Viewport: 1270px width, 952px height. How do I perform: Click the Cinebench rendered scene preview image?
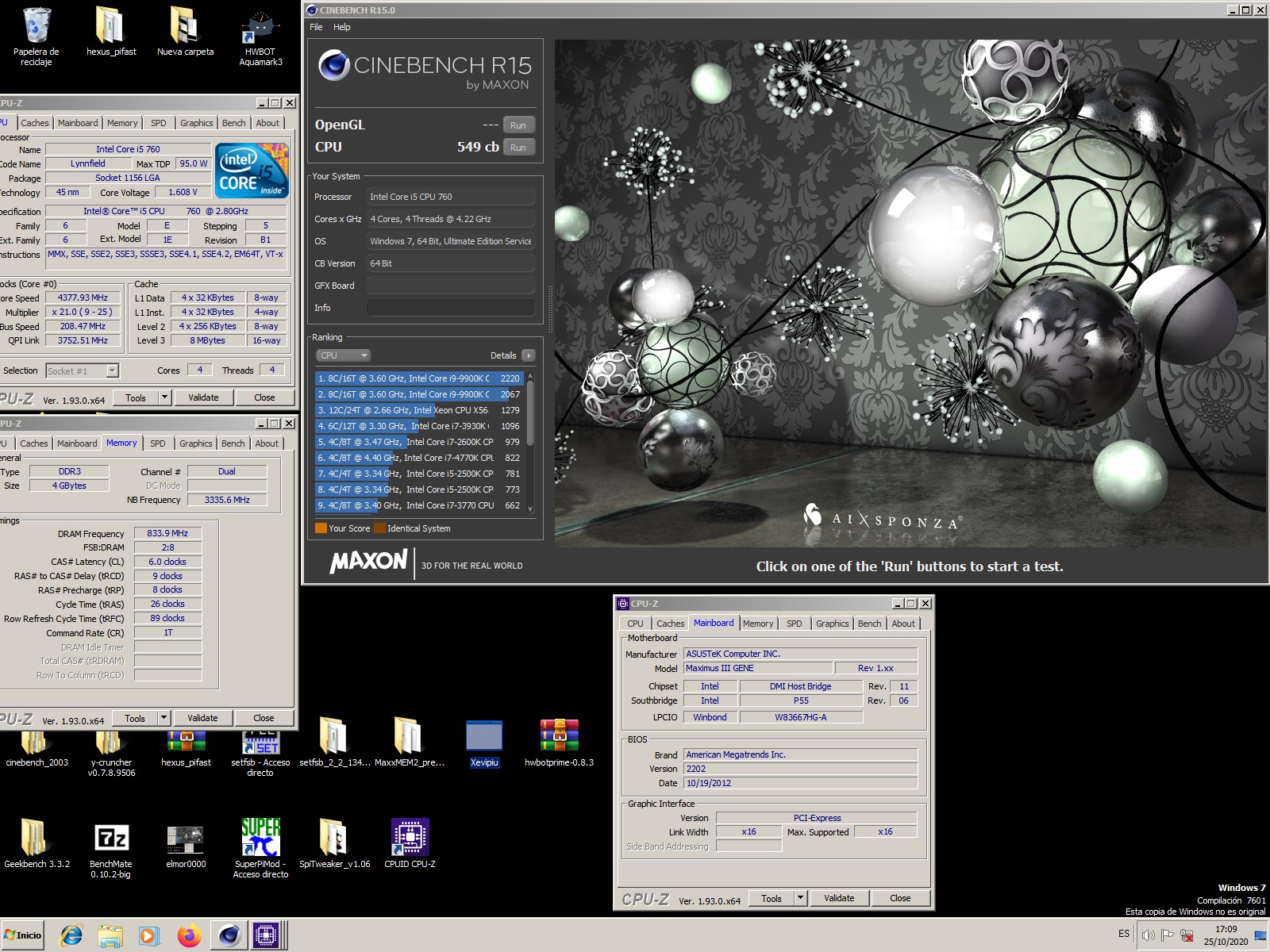tap(910, 294)
